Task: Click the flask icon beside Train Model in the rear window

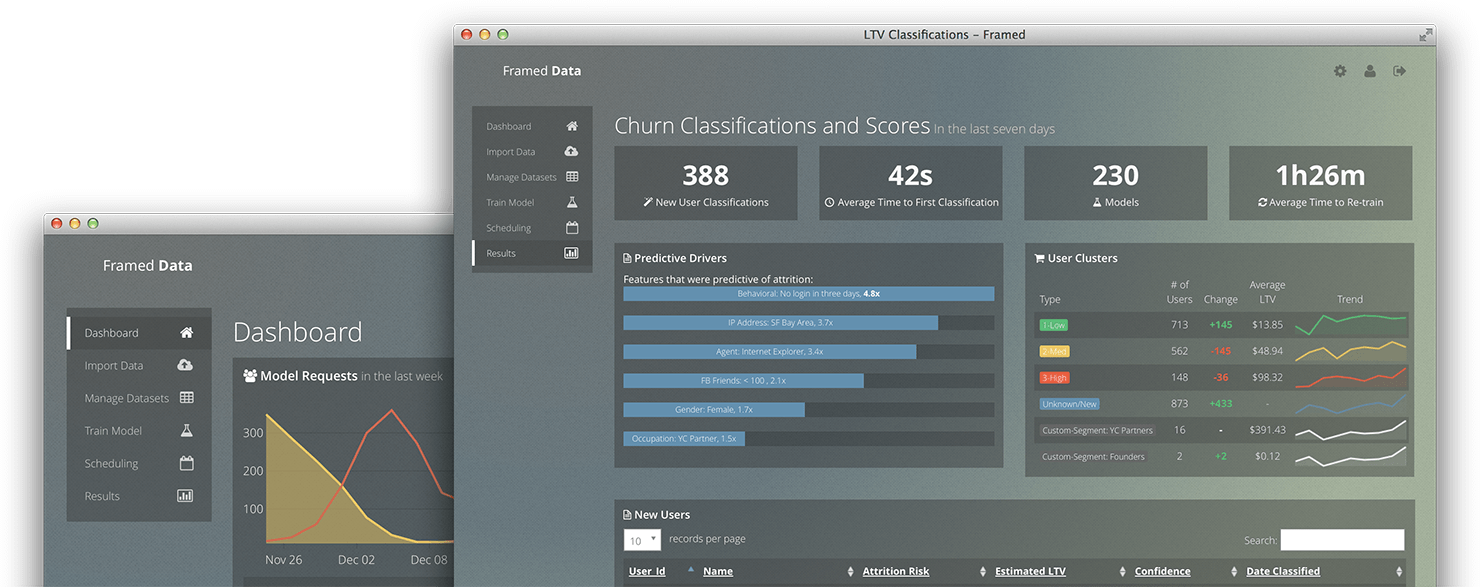Action: 186,431
